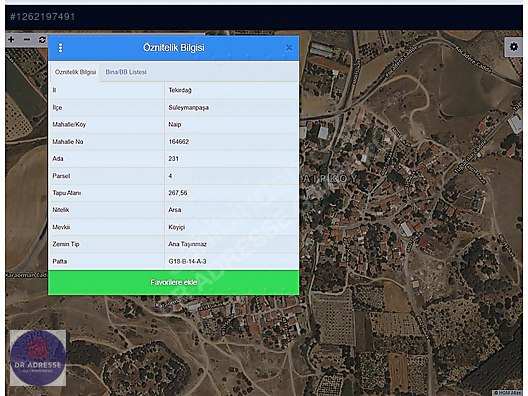
Task: Click the Mevkii row label
Action: (x=61, y=227)
